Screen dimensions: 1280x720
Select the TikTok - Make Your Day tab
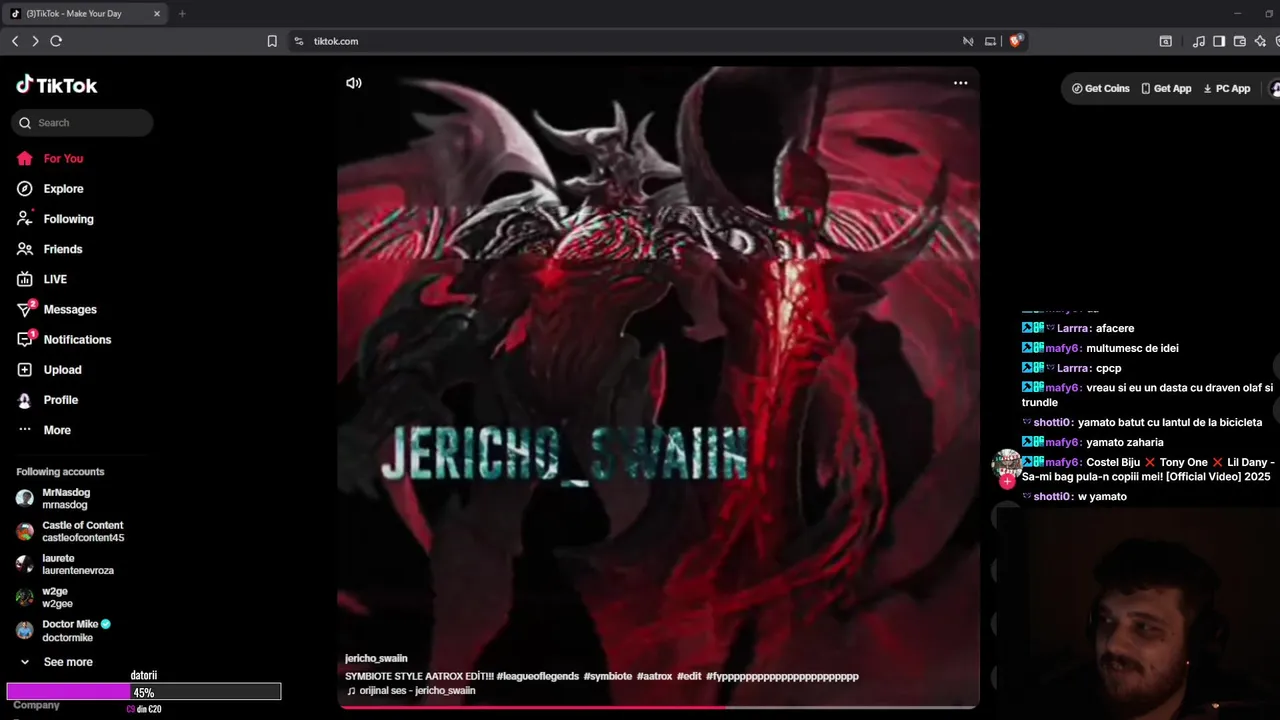coord(86,14)
